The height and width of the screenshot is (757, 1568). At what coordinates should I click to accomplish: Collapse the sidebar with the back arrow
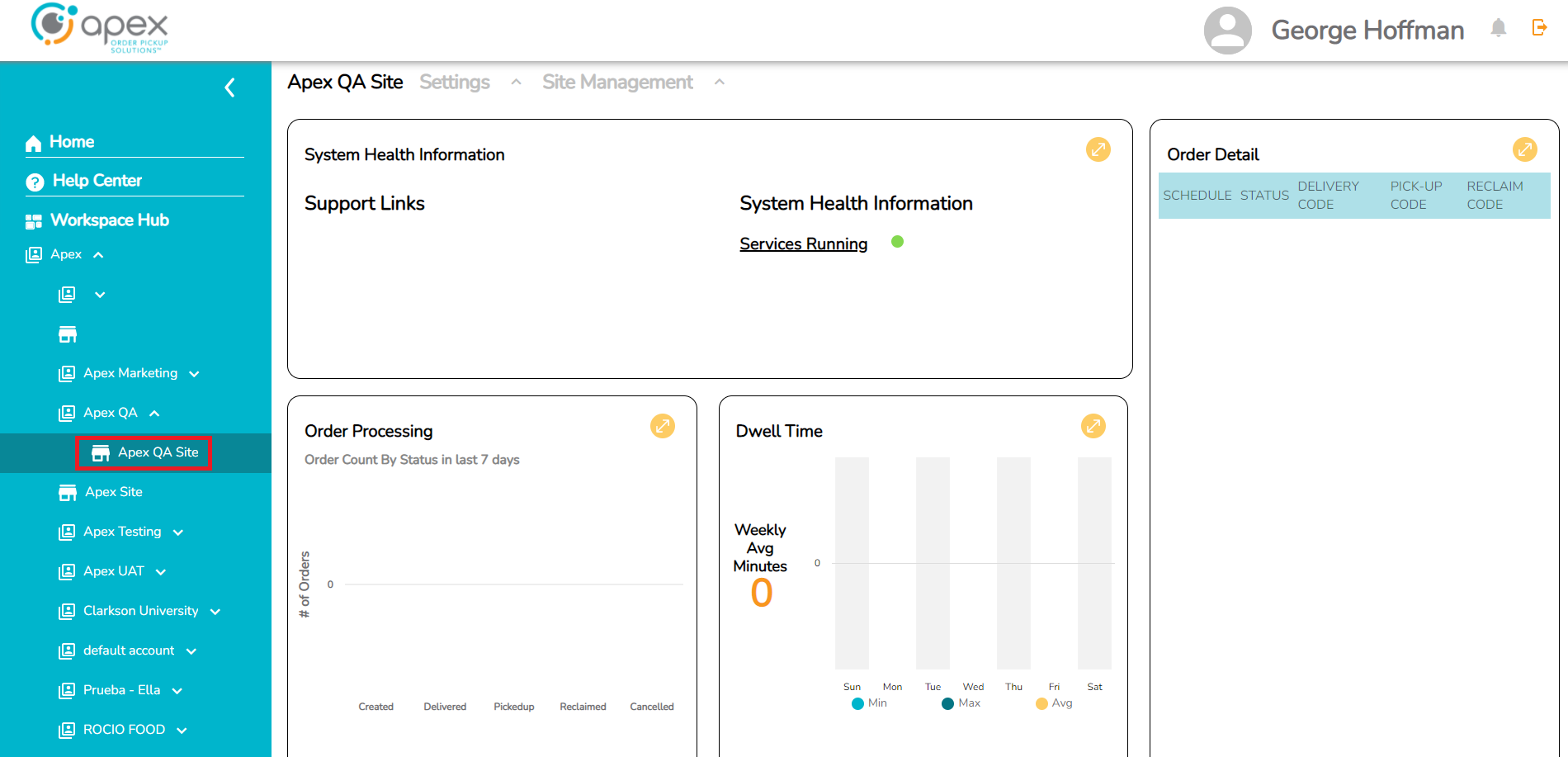tap(230, 88)
